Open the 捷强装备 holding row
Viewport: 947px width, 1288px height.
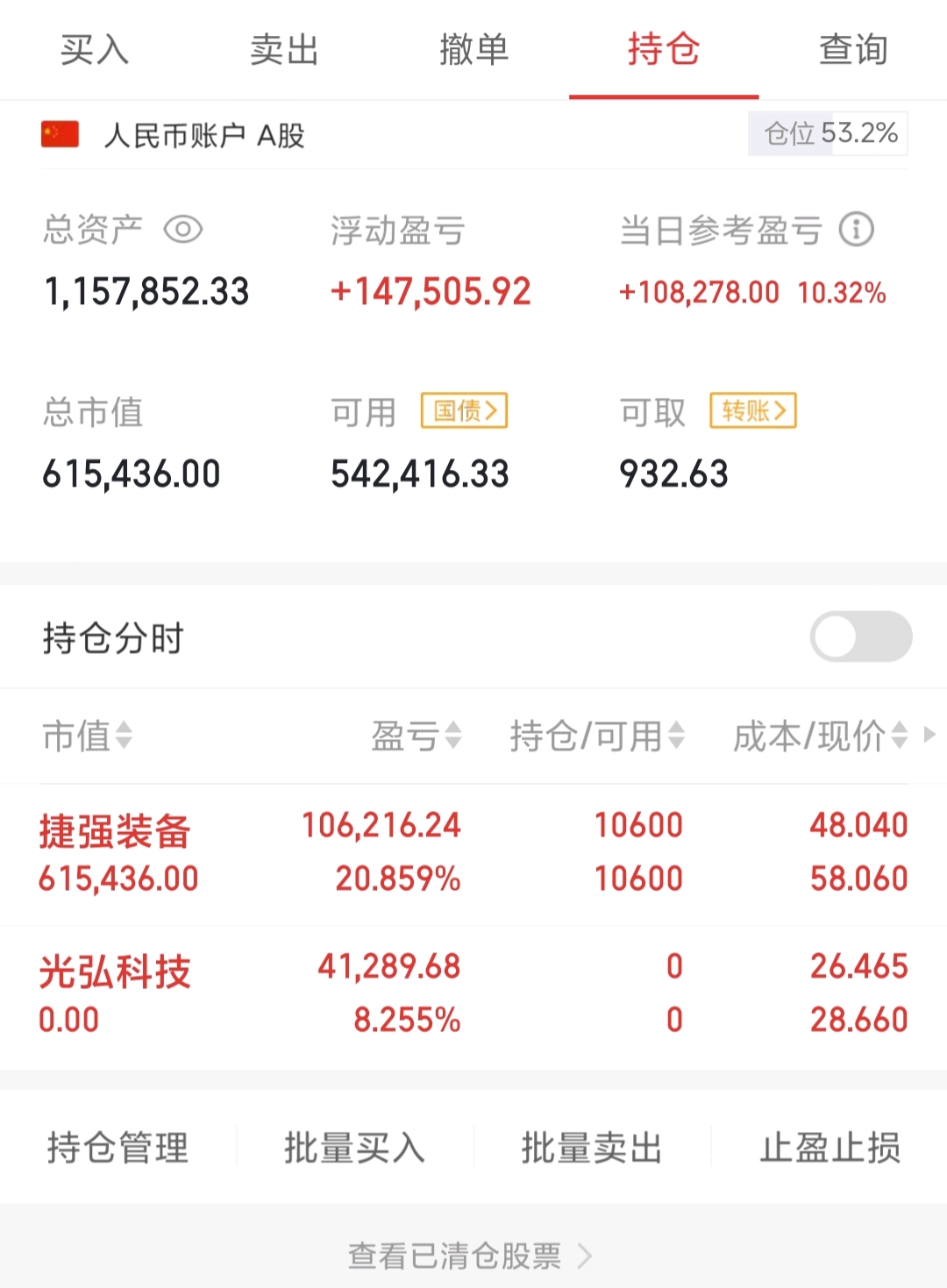(473, 853)
